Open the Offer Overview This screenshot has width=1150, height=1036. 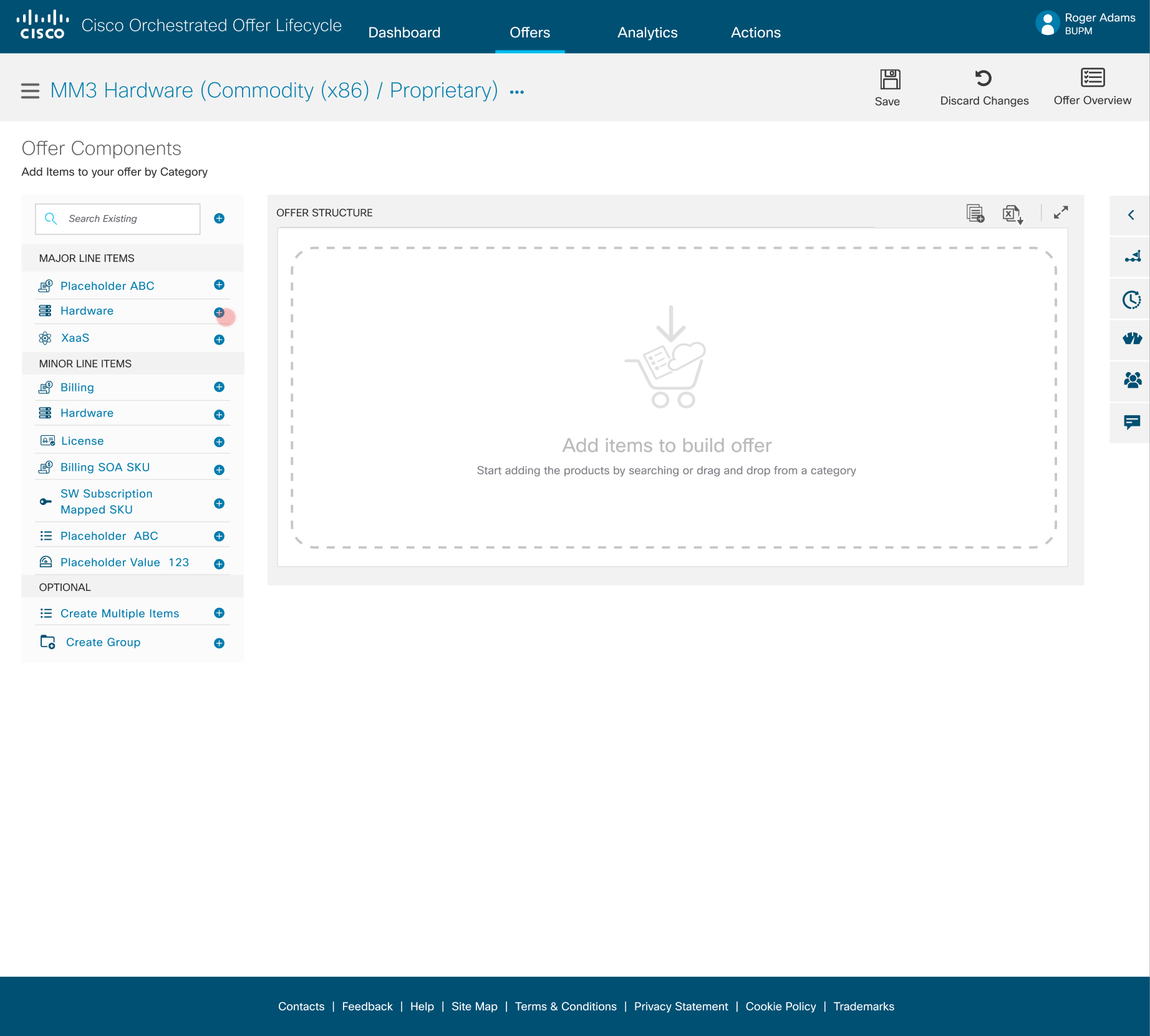point(1092,79)
